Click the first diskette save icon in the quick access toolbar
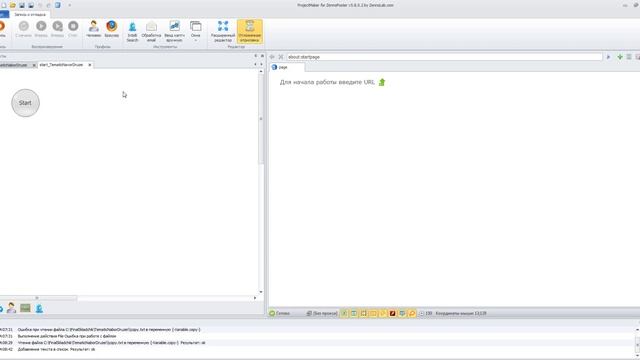 22,5
